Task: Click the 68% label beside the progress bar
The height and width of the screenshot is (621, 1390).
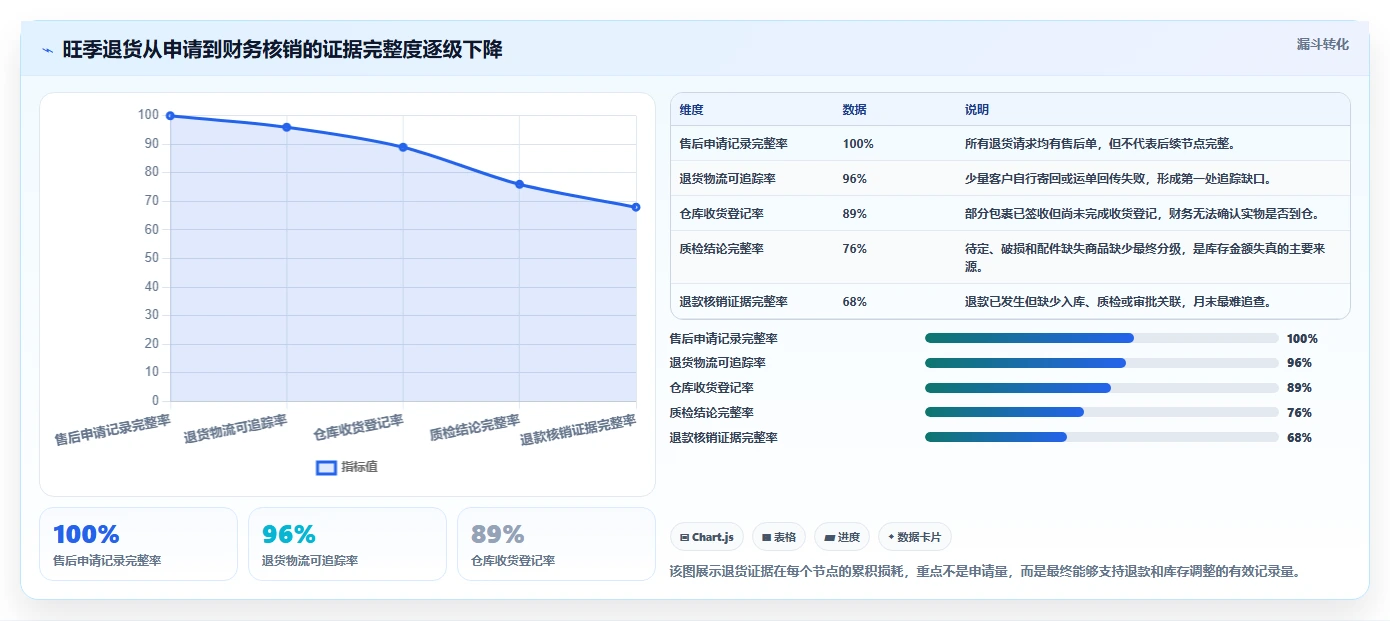Action: [1299, 438]
